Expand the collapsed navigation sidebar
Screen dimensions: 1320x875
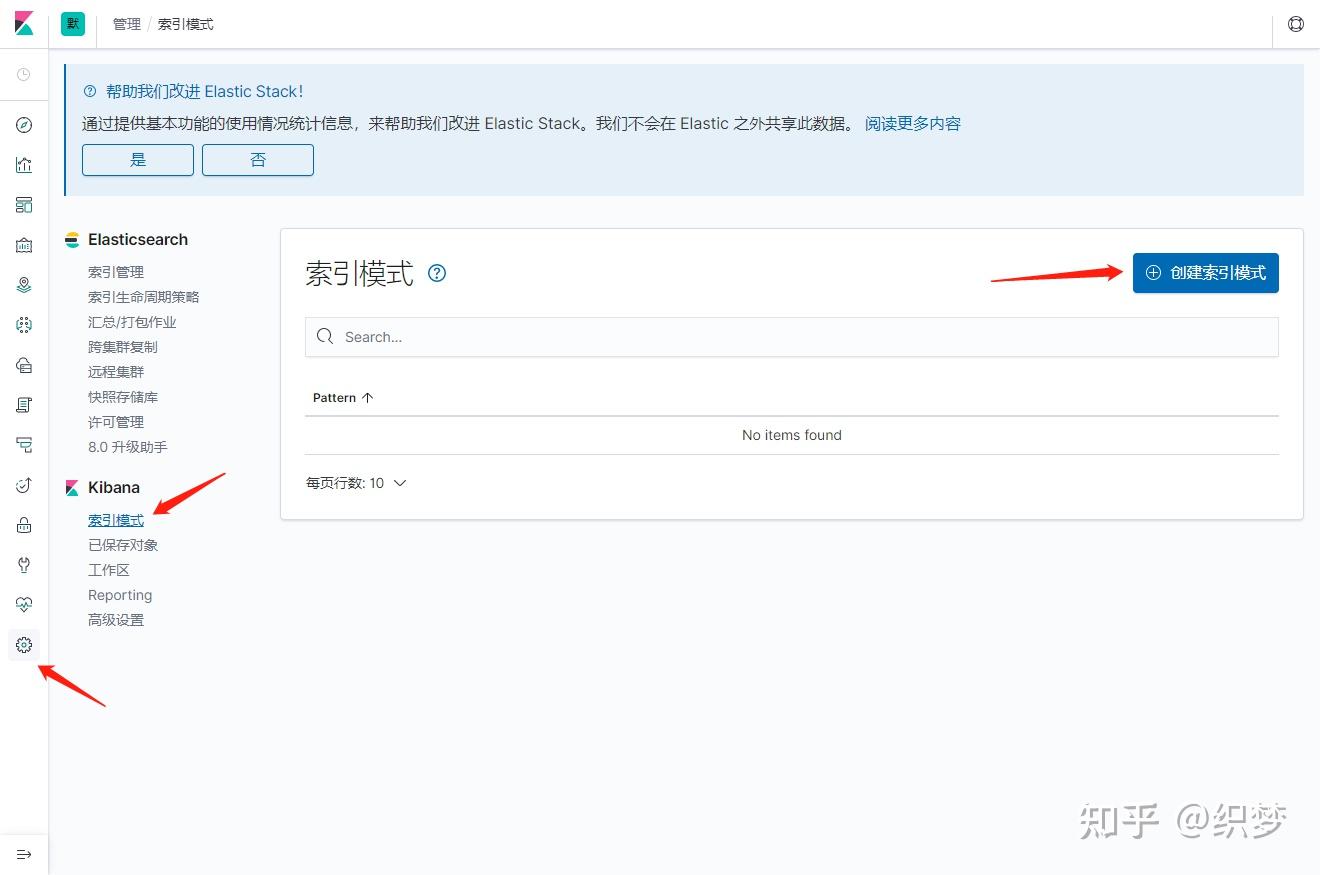coord(24,854)
